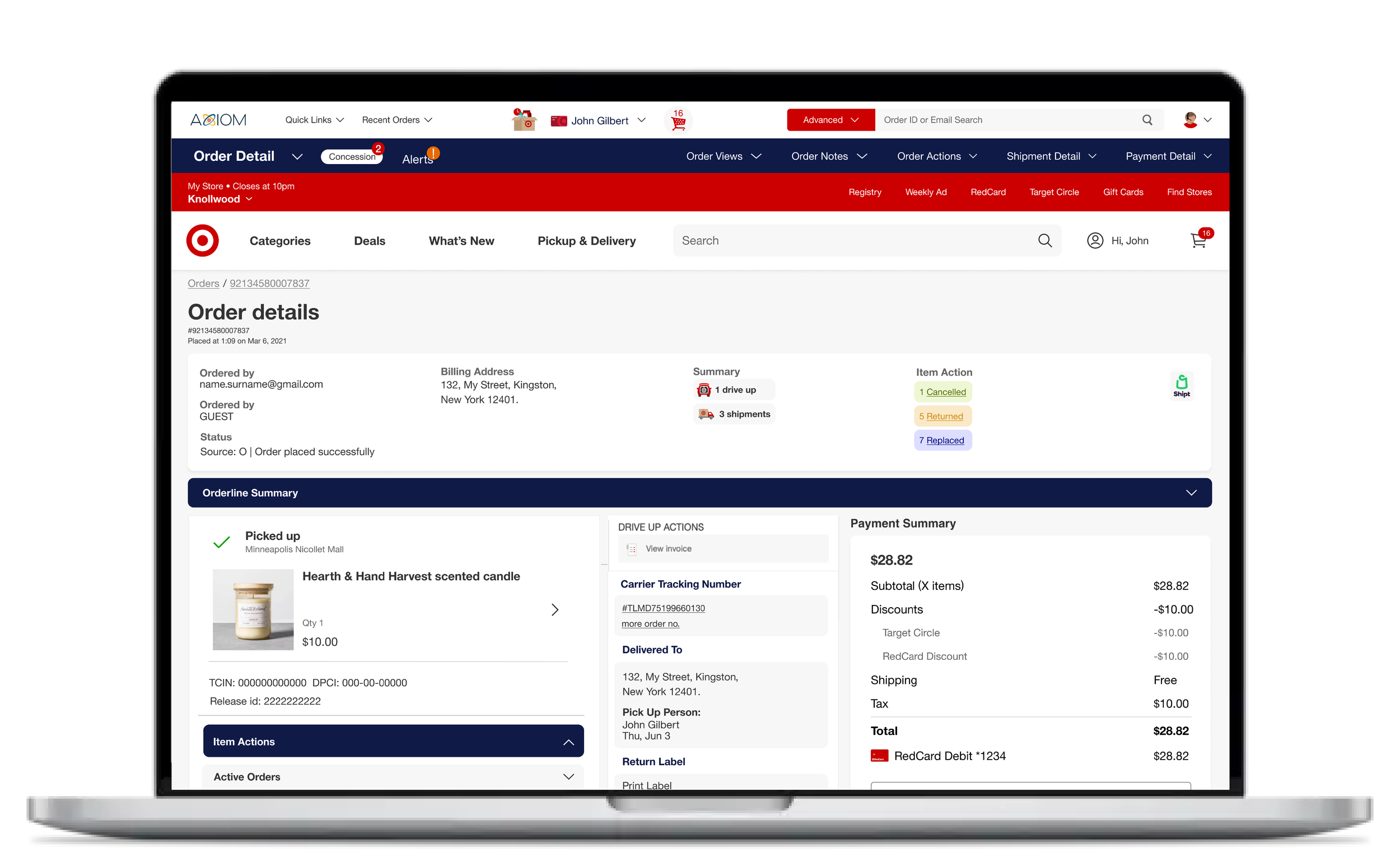Go to Orders breadcrumb link

203,283
